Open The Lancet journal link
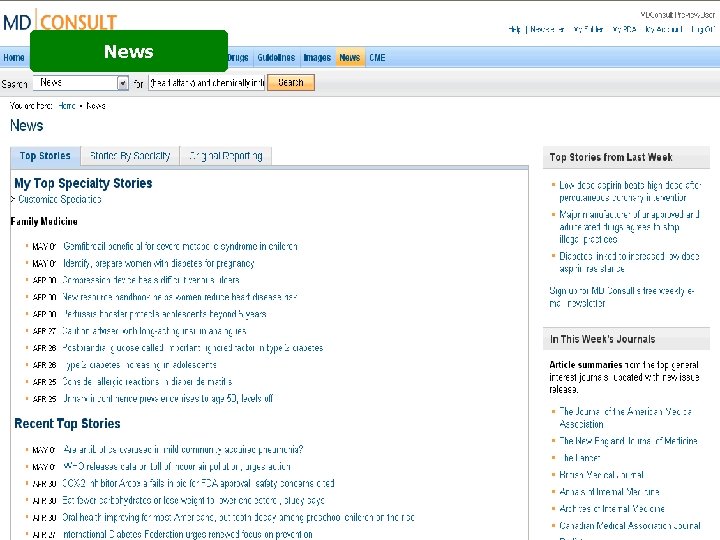The width and height of the screenshot is (720, 540). (580, 458)
